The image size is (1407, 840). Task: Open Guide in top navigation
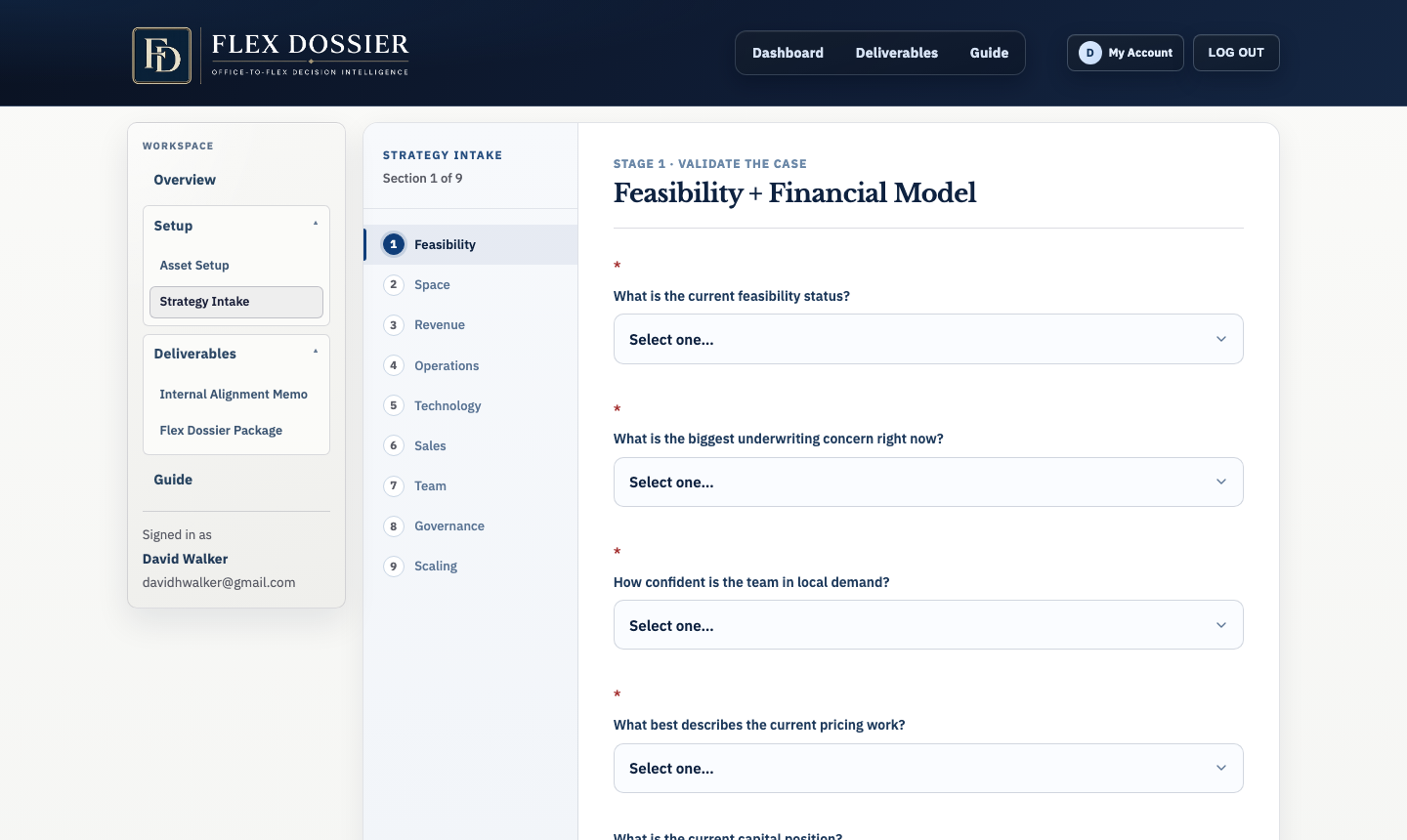click(989, 53)
